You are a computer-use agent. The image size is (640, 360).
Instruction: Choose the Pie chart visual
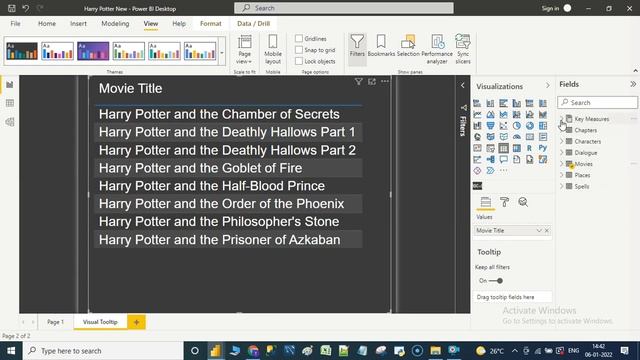tap(516, 126)
